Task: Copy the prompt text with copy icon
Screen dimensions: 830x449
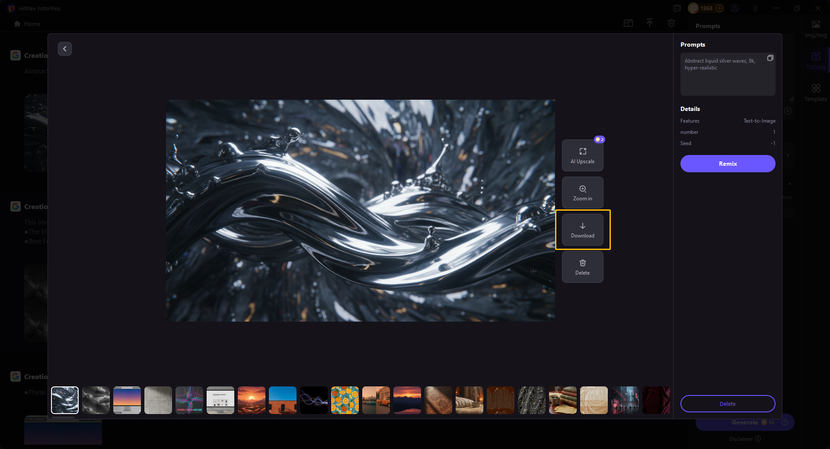Action: [770, 59]
